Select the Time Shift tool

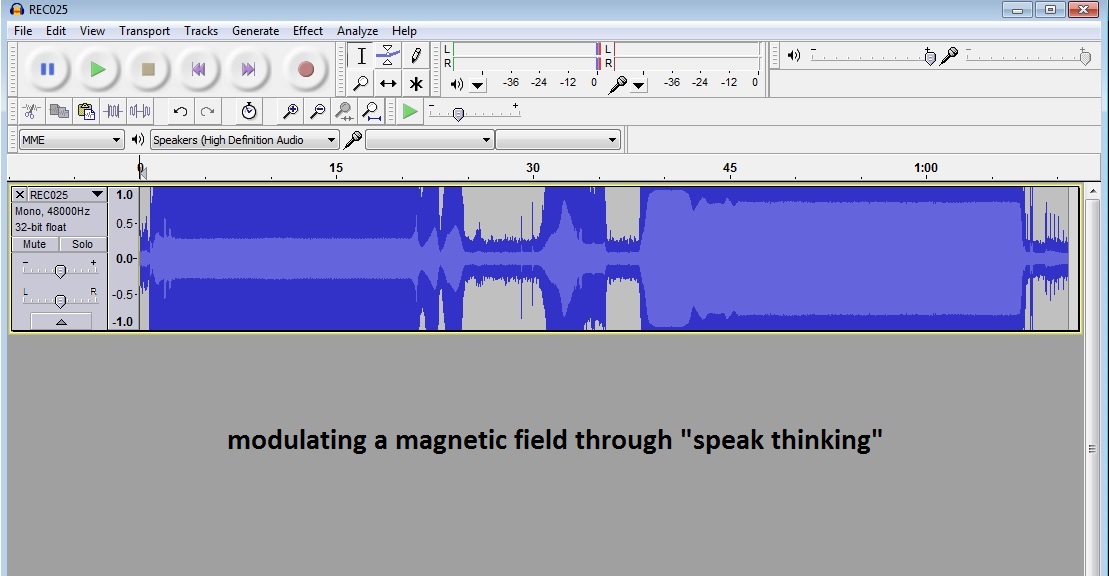point(388,83)
